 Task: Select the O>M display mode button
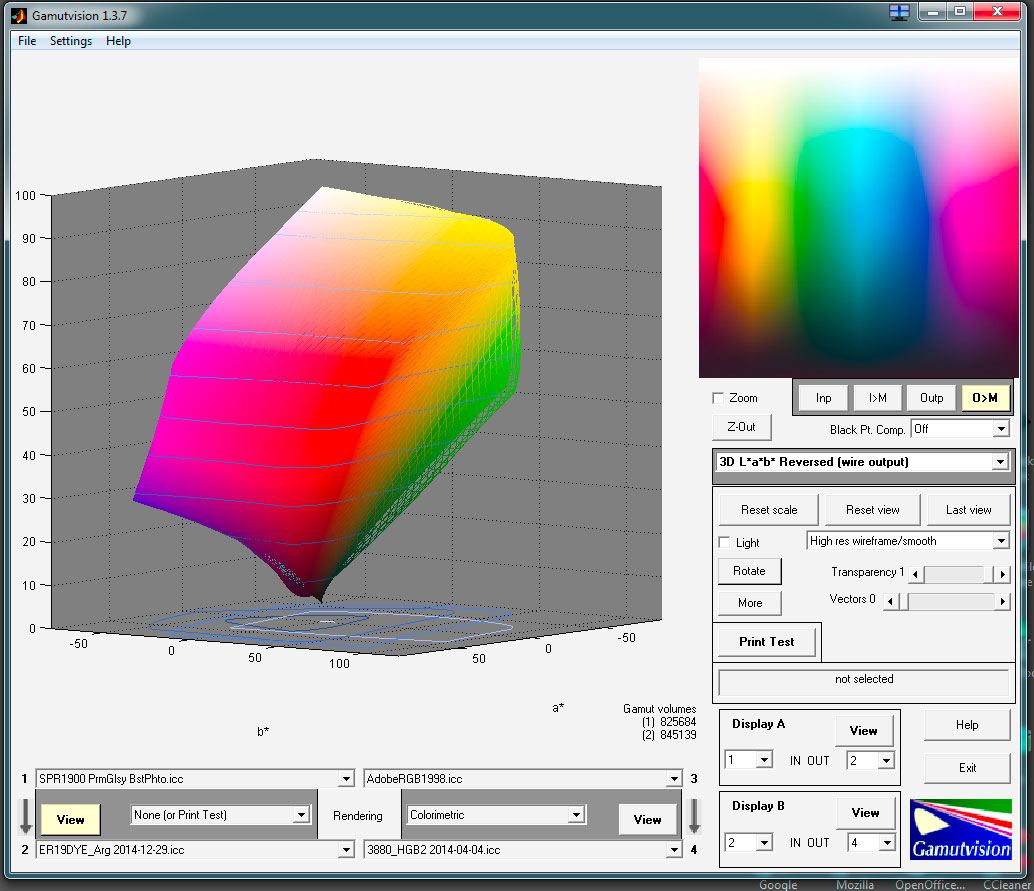[985, 398]
